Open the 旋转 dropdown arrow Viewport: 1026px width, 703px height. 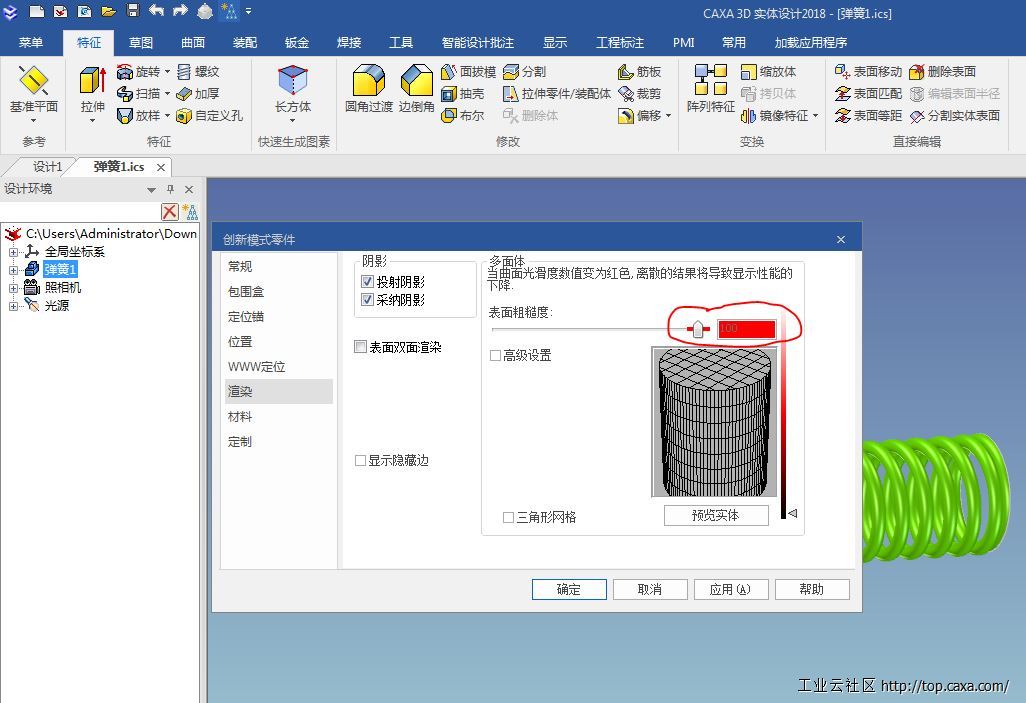(x=168, y=71)
